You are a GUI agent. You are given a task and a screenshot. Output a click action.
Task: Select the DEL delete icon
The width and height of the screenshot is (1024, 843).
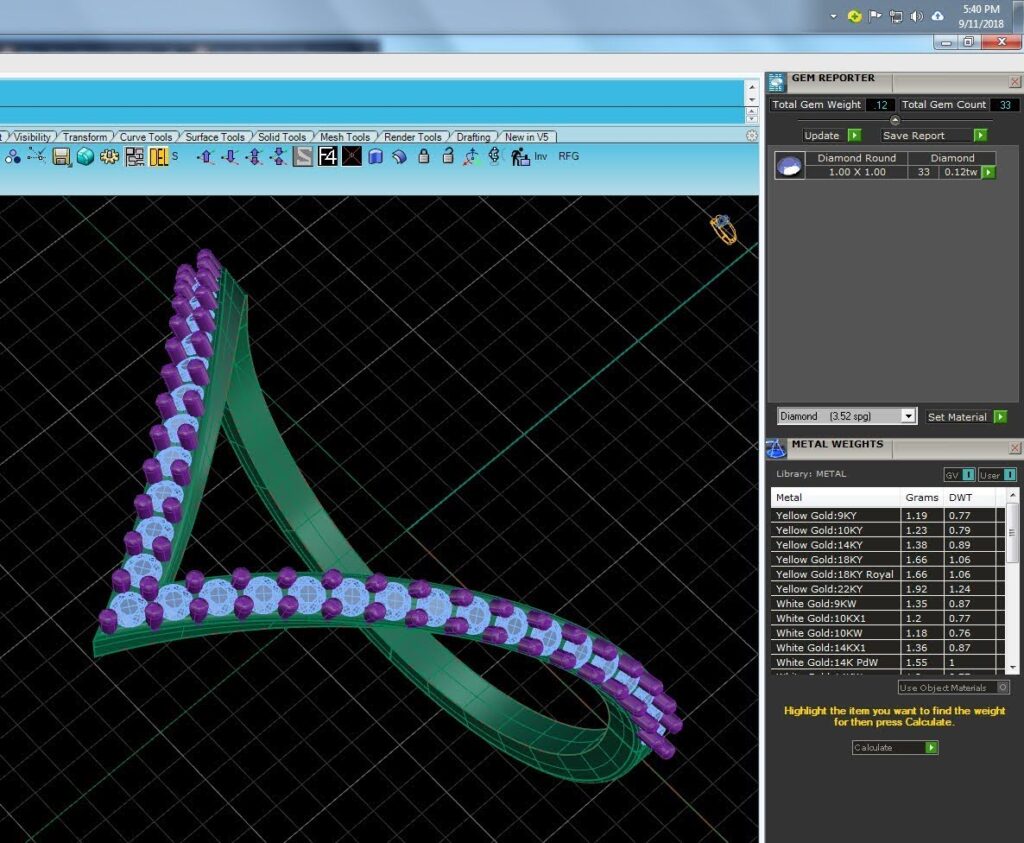(159, 157)
